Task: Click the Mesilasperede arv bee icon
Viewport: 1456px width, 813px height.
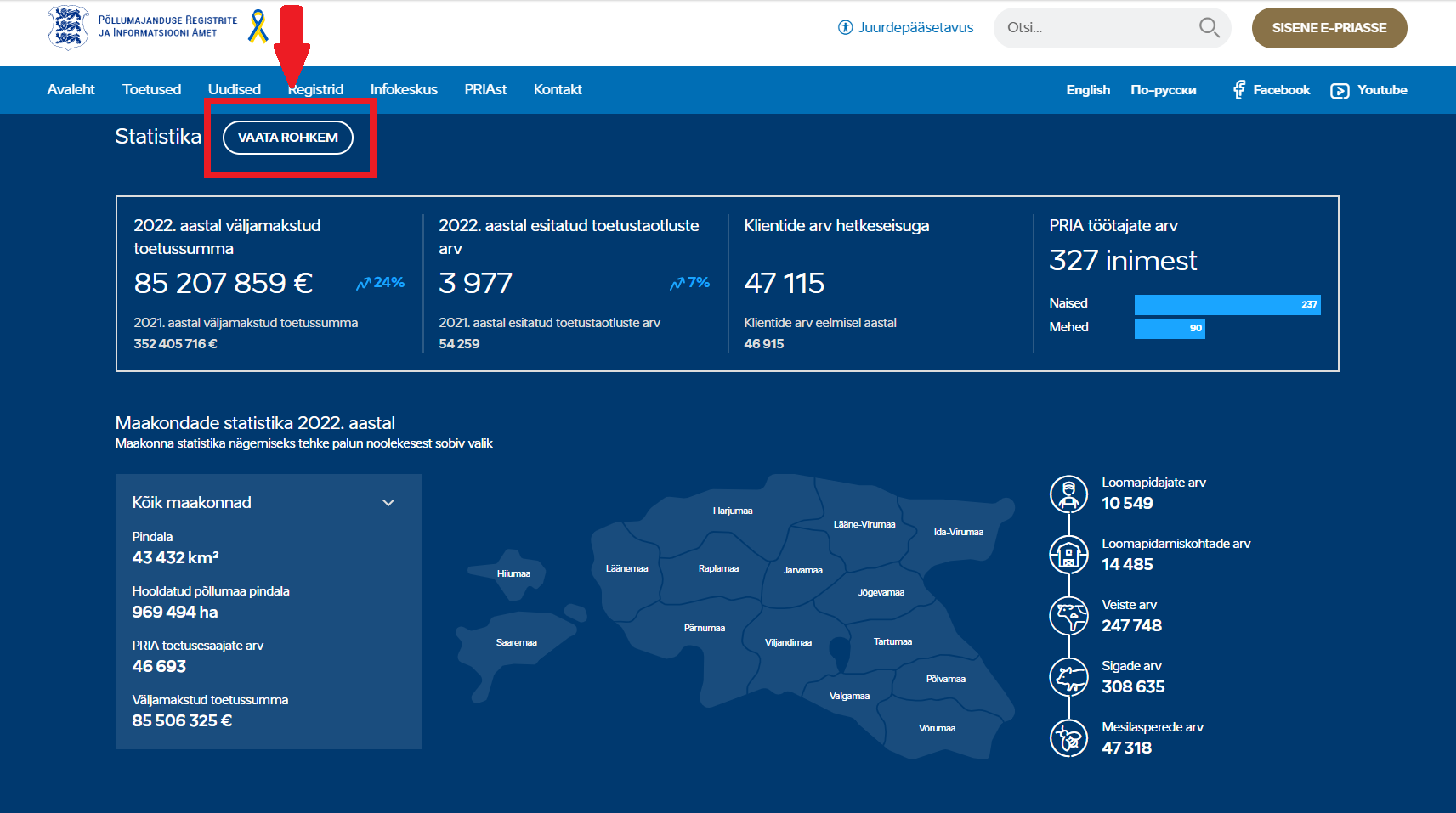Action: (x=1069, y=739)
